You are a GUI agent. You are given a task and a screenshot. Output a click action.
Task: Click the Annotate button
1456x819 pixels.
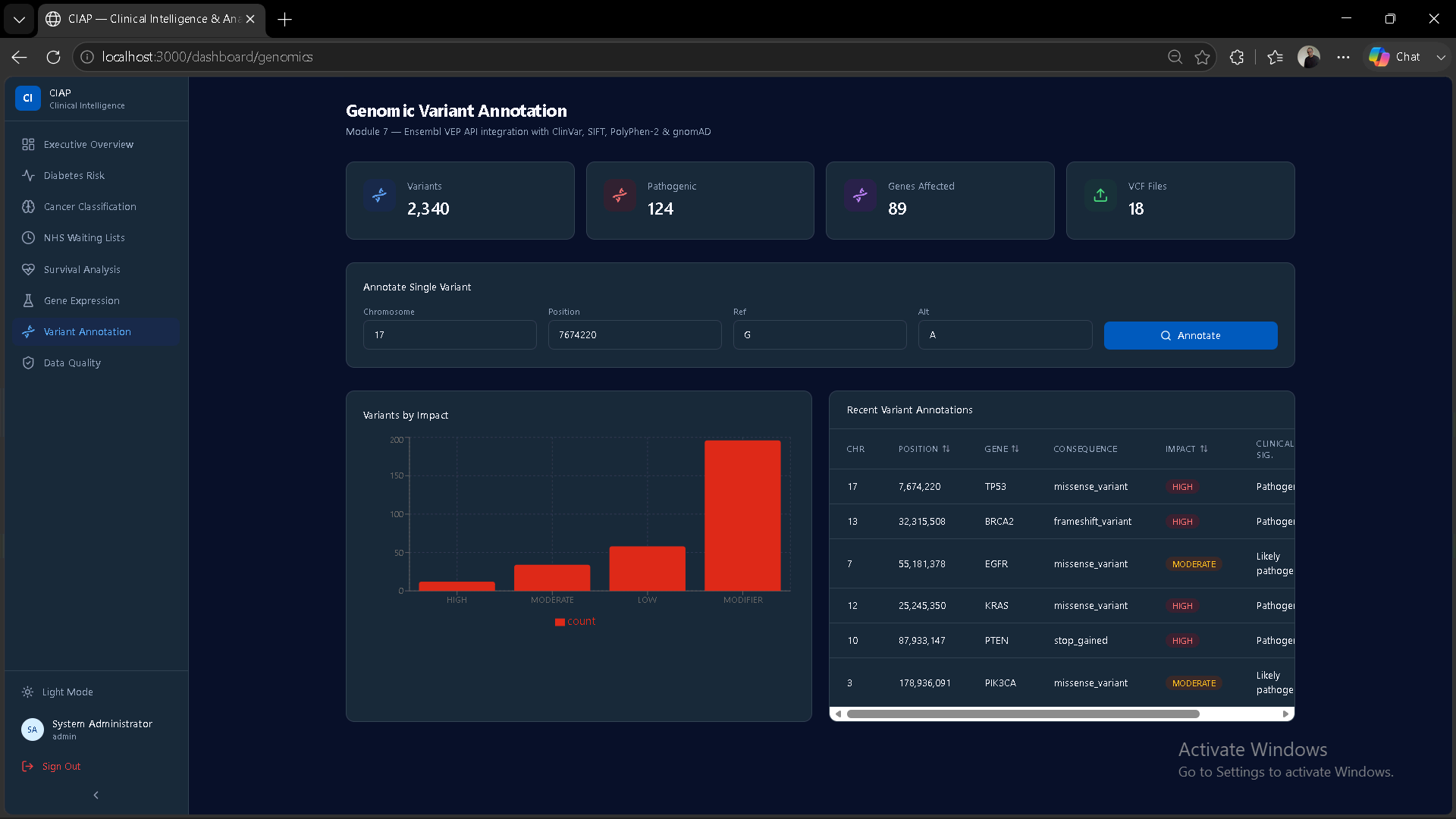click(1191, 335)
